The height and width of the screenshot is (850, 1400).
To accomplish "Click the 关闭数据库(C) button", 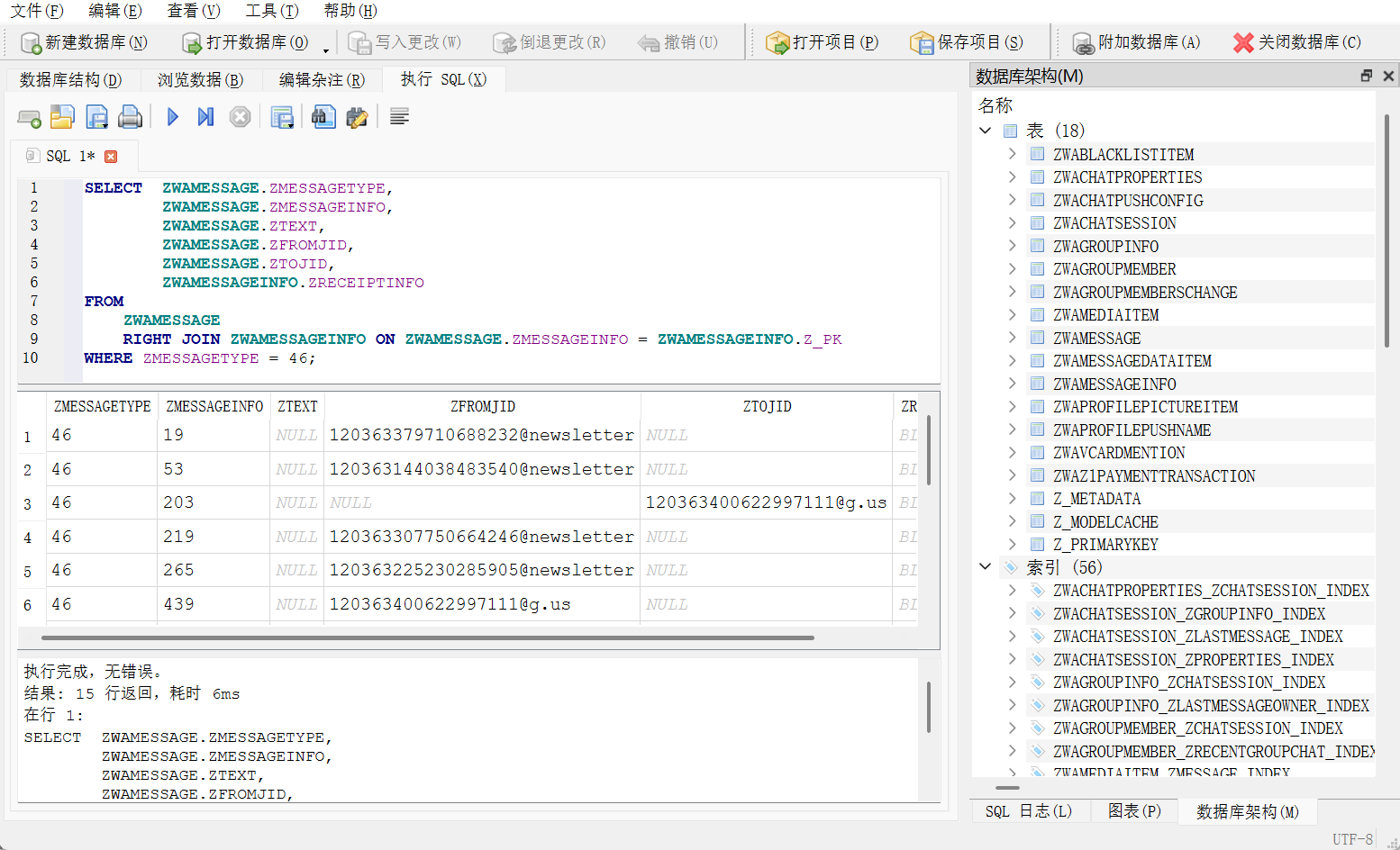I will point(1297,42).
